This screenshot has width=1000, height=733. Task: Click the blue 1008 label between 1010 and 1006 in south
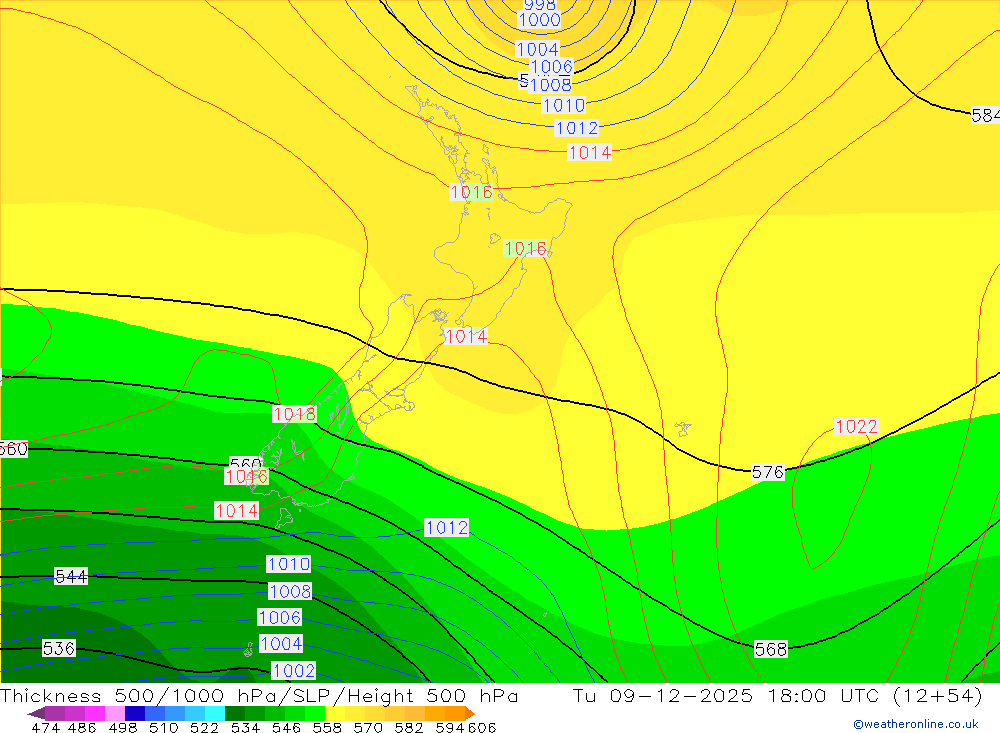(x=290, y=591)
